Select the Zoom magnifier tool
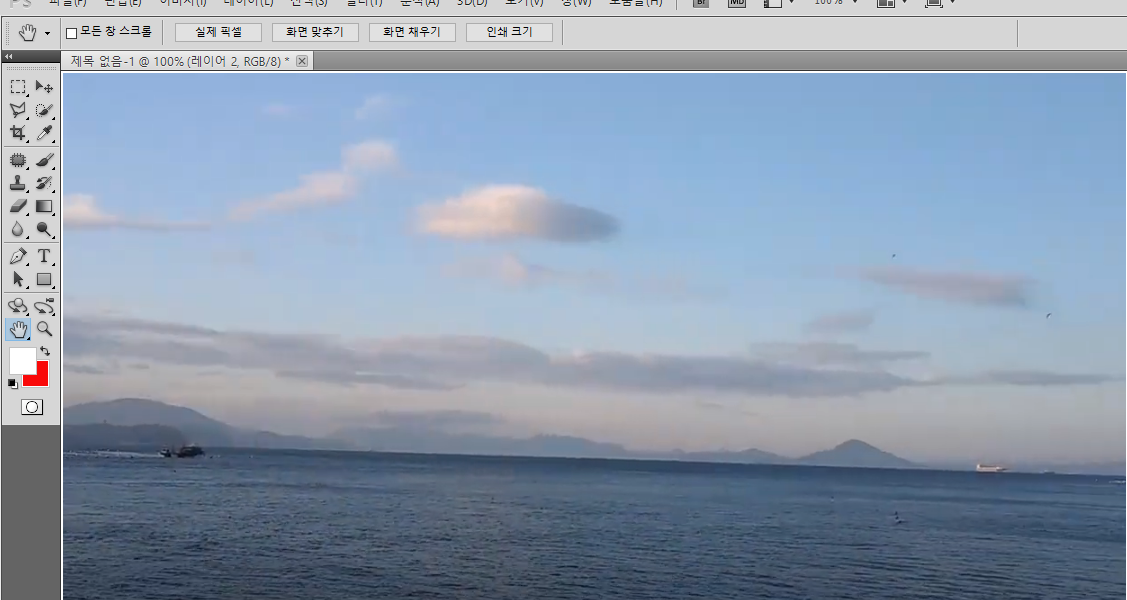 [45, 329]
